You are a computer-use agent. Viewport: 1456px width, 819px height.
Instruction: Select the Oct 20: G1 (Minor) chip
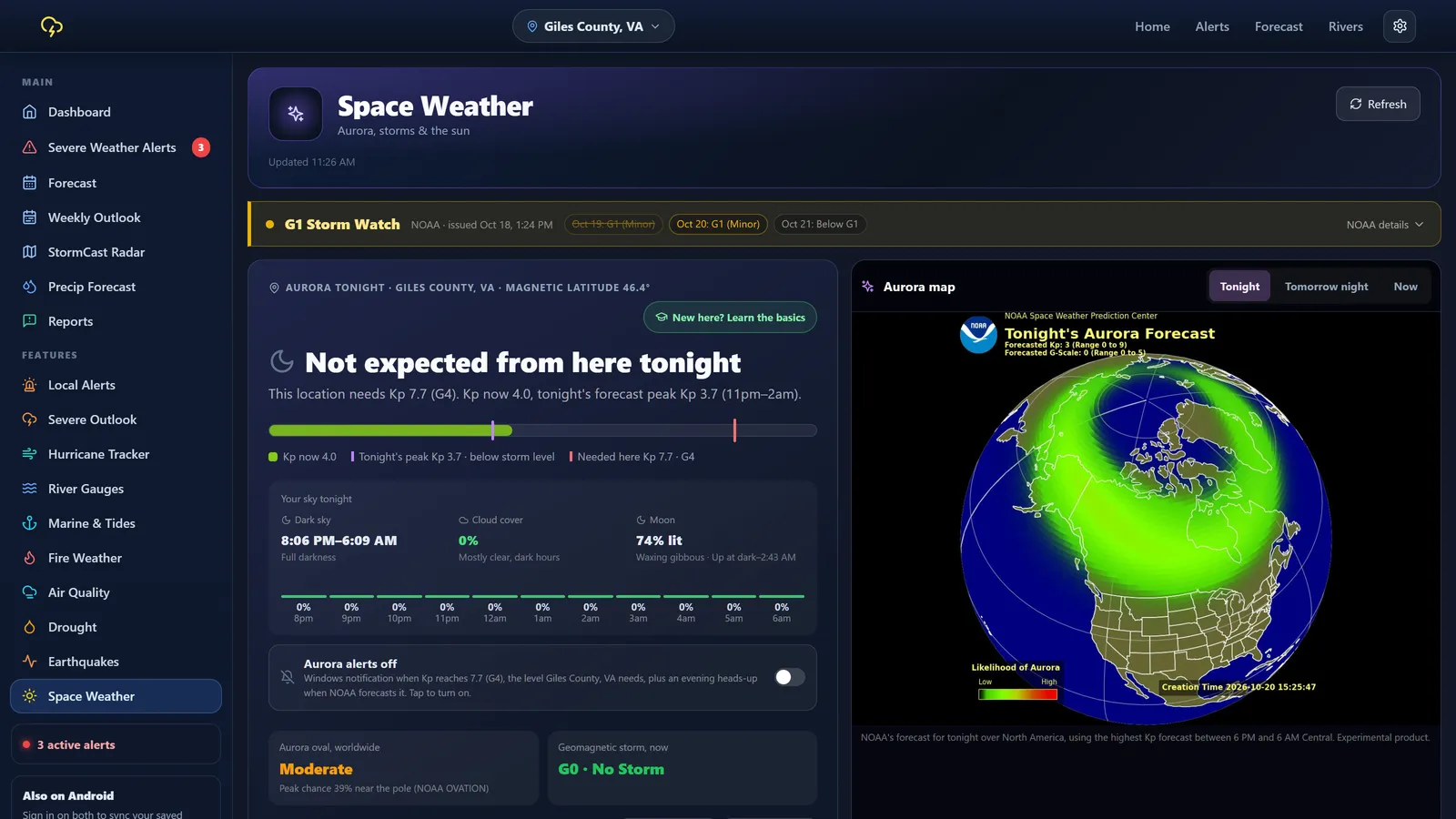point(718,224)
